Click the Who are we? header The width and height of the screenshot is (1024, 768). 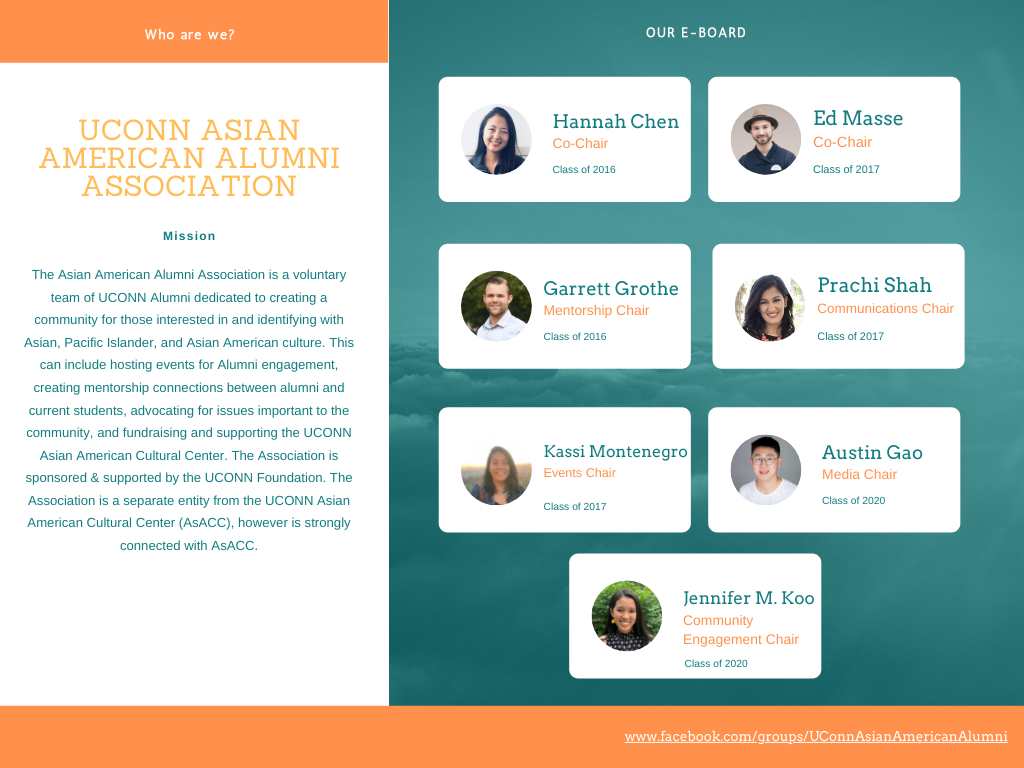point(189,35)
